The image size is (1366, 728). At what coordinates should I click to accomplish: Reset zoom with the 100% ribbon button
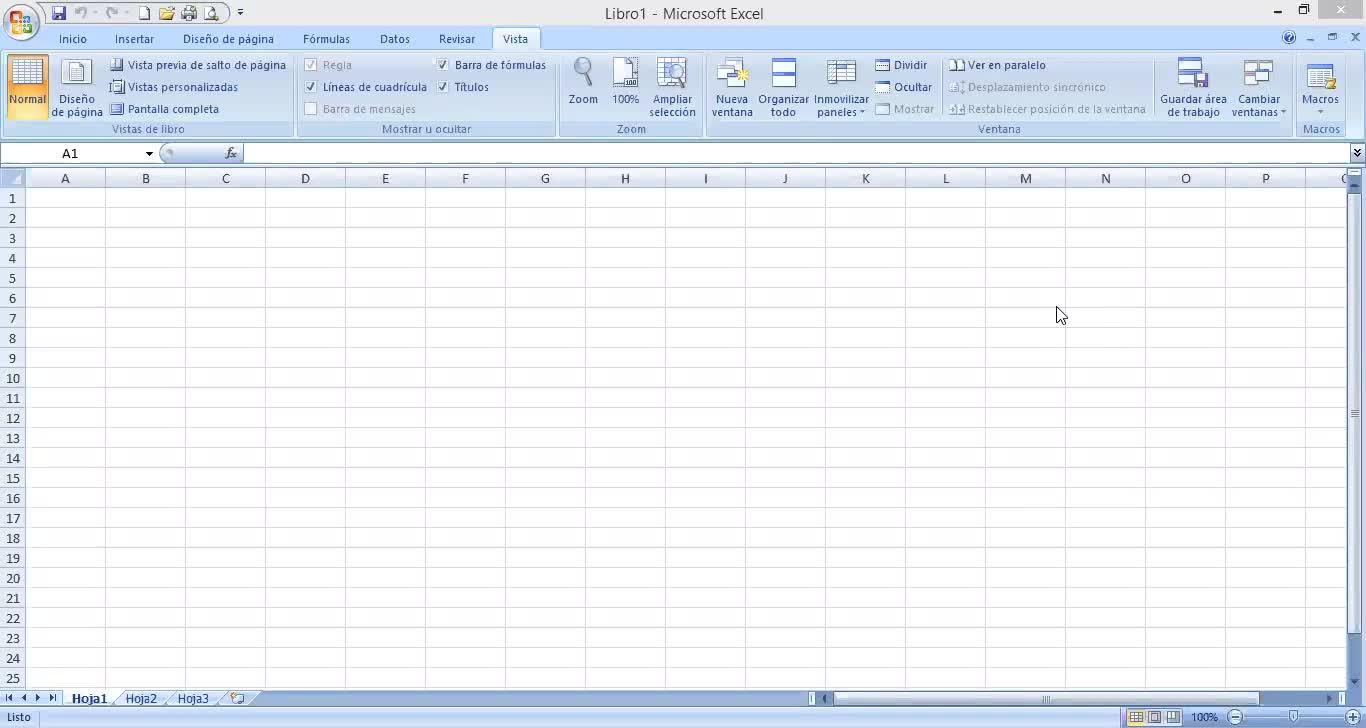click(x=625, y=82)
